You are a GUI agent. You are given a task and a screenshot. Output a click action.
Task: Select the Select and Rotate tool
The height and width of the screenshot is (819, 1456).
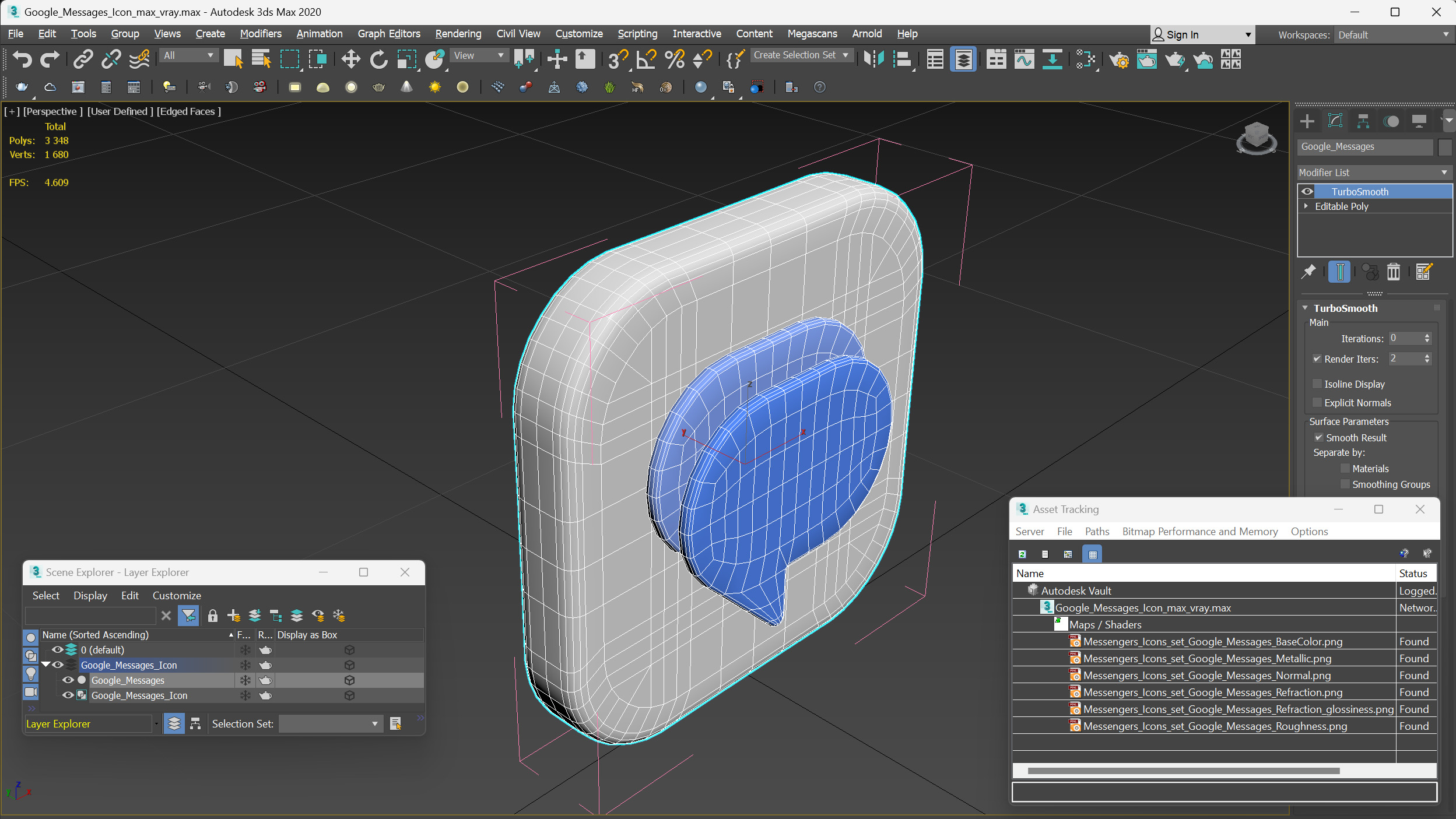click(378, 59)
